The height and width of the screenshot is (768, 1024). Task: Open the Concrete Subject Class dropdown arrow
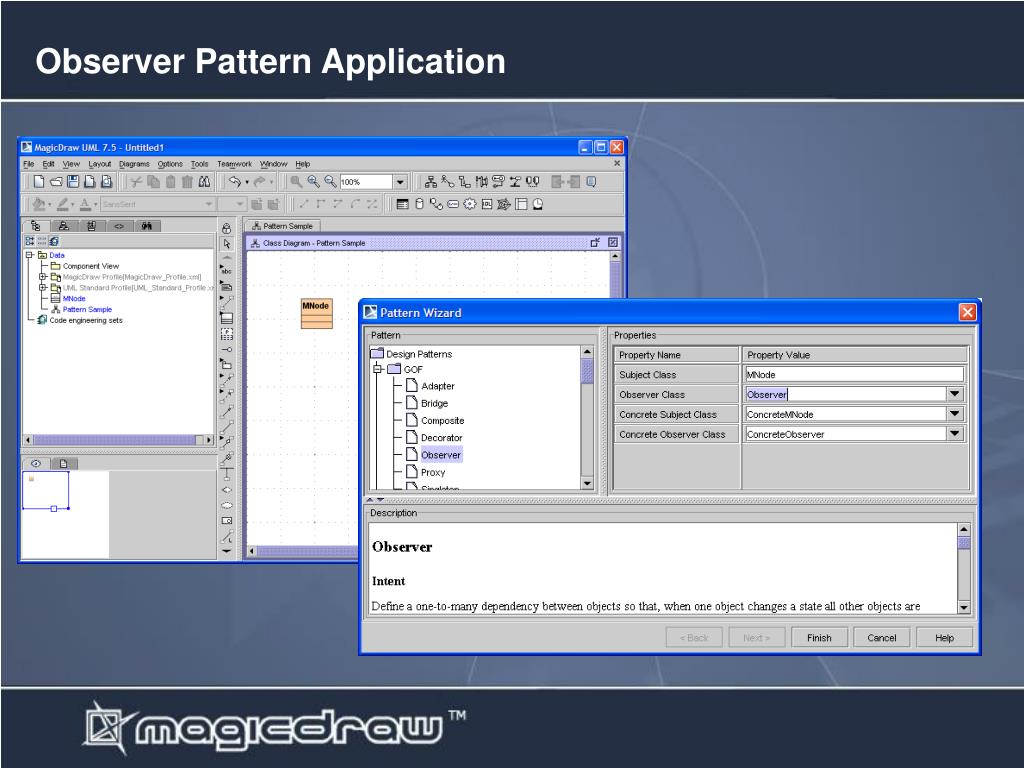pos(955,414)
